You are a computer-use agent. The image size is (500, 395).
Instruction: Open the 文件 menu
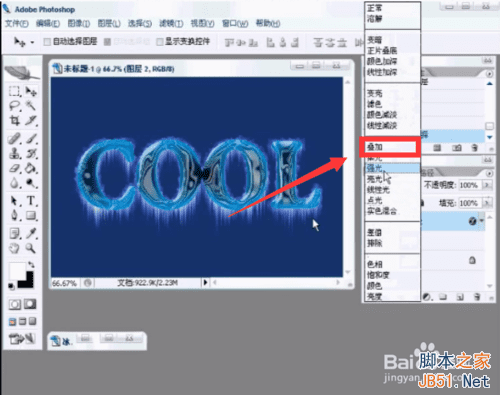tap(17, 23)
